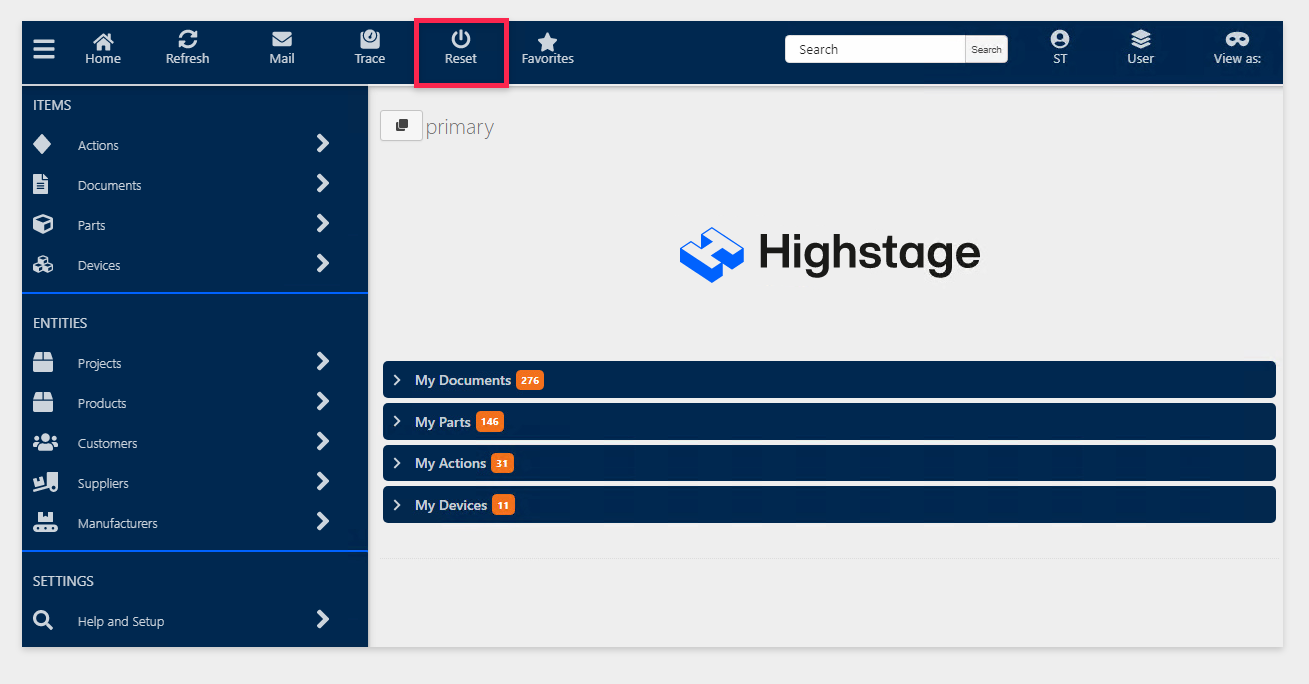Select Parts menu label in sidebar
This screenshot has width=1309, height=684.
click(91, 226)
